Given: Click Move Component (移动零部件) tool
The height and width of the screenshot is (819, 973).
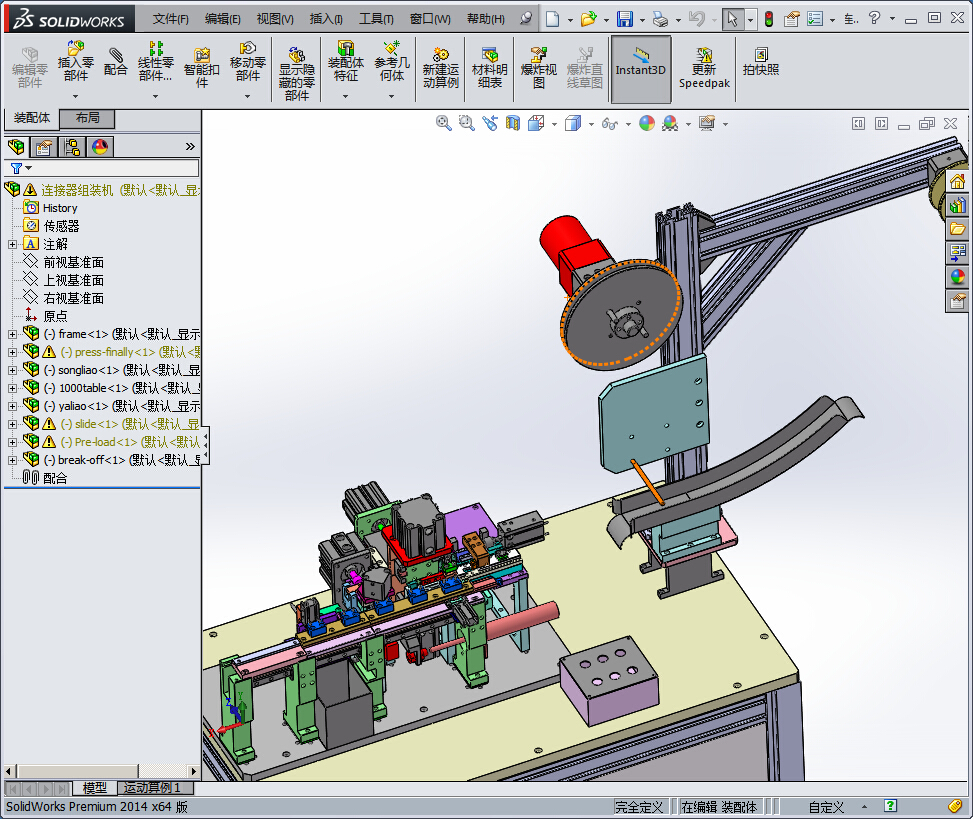Looking at the screenshot, I should (248, 61).
